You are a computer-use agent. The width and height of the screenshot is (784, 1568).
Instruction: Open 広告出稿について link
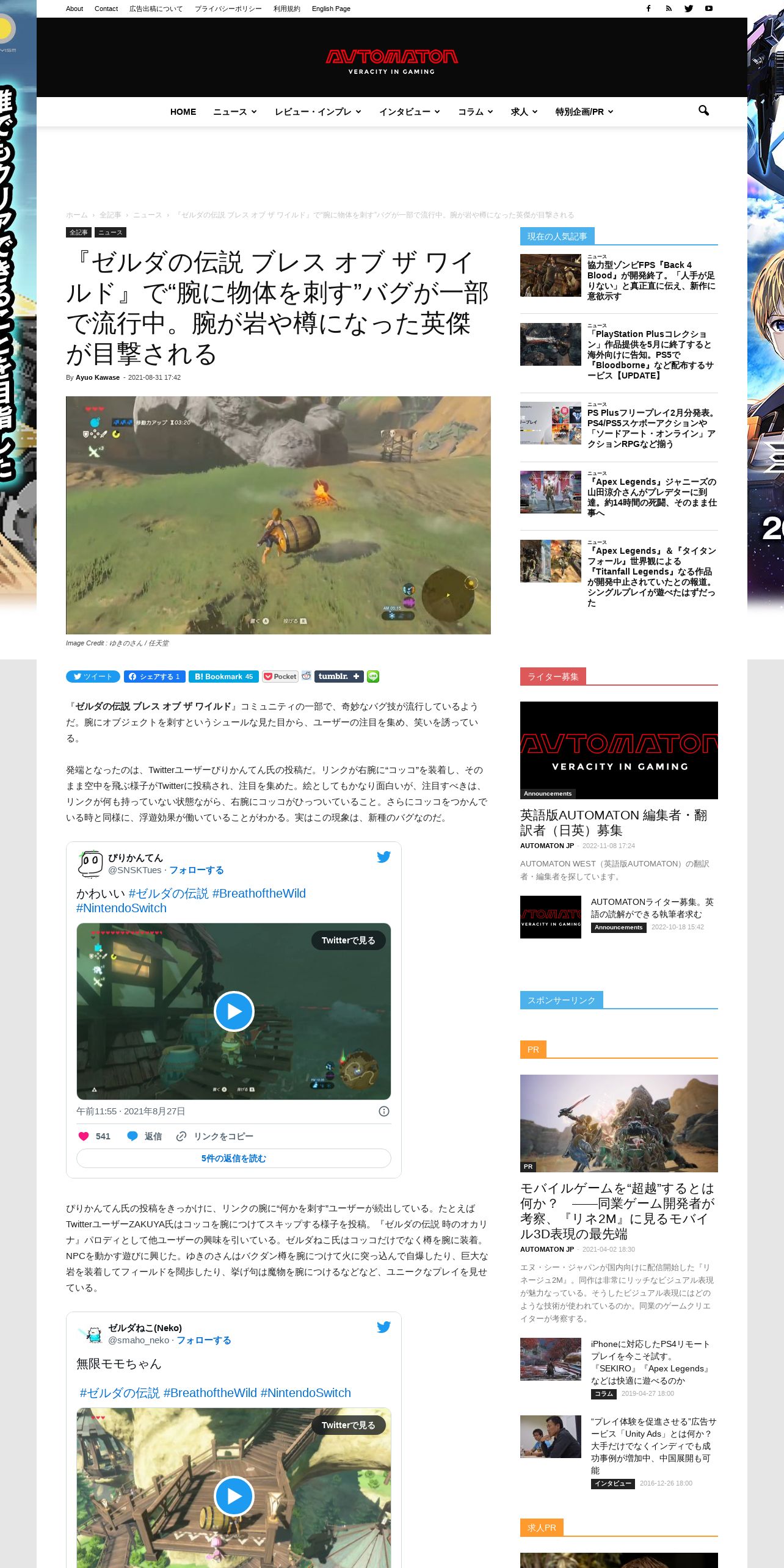tap(156, 9)
